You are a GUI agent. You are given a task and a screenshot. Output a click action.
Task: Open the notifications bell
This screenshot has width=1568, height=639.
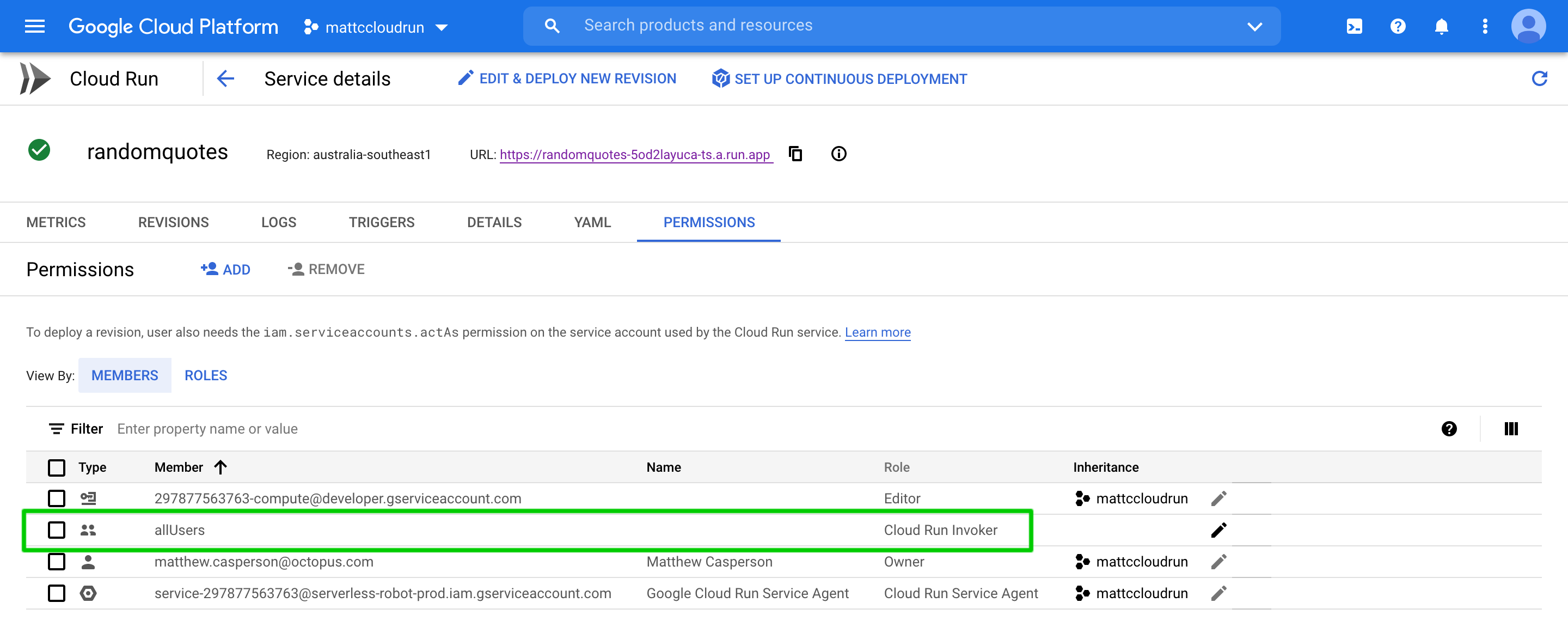[x=1441, y=26]
